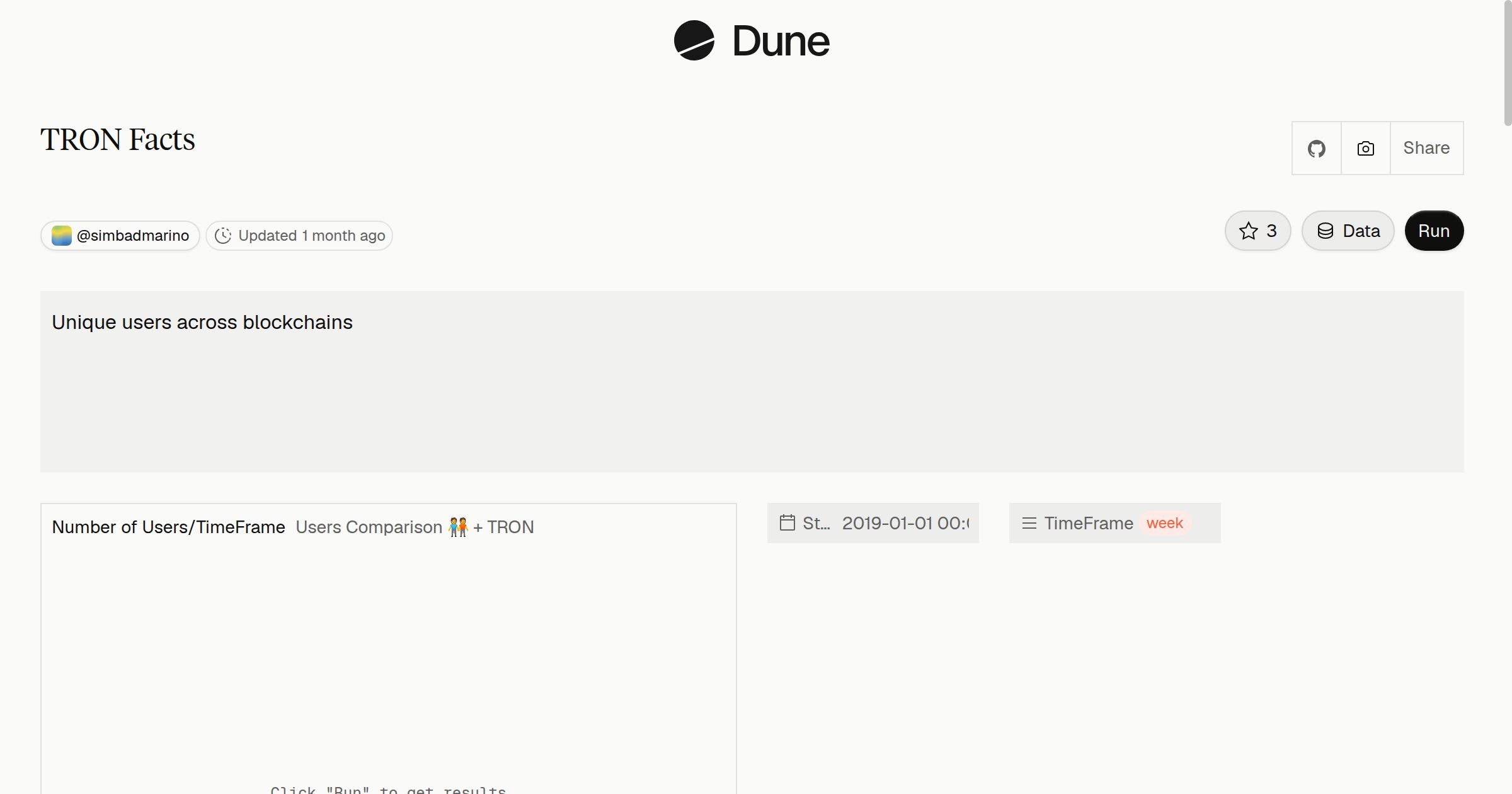The width and height of the screenshot is (1512, 794).
Task: Open the Dune logo homepage
Action: [x=752, y=40]
